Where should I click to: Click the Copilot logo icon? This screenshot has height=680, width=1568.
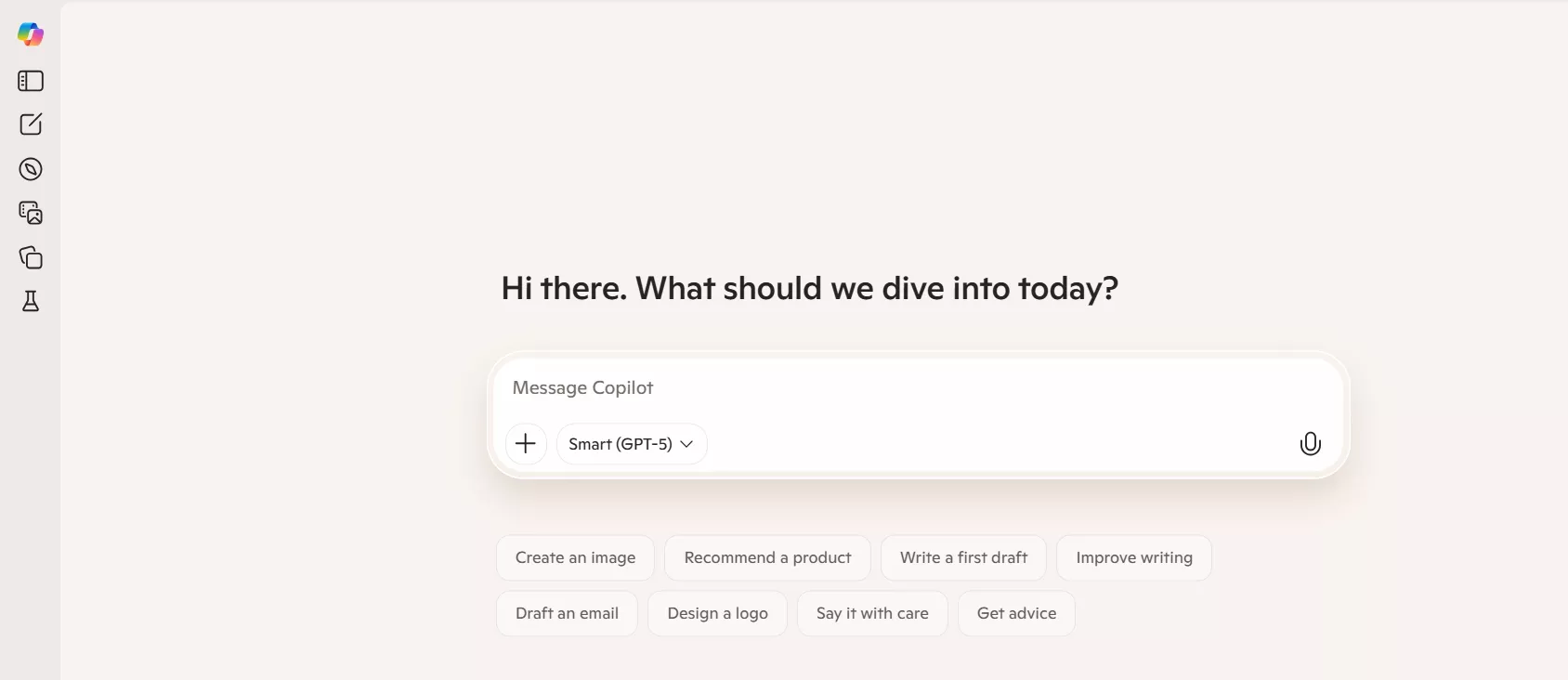pyautogui.click(x=31, y=34)
